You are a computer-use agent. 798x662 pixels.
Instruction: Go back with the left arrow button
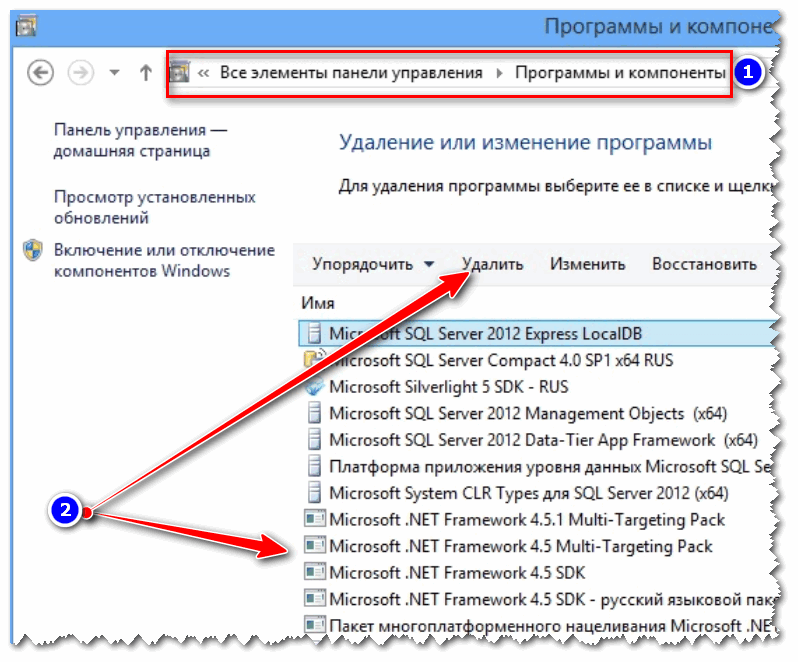pyautogui.click(x=40, y=73)
